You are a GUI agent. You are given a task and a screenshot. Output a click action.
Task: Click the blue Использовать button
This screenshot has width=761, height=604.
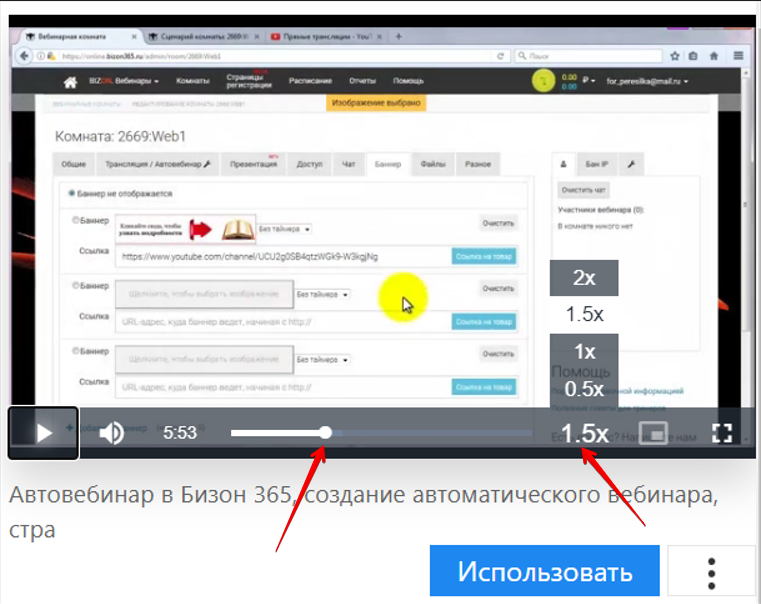coord(545,573)
